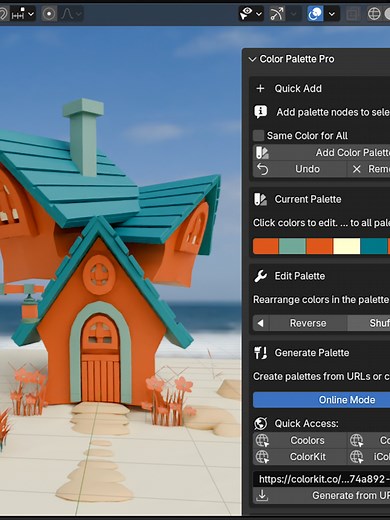Click the wrench icon beside Edit Palette
The width and height of the screenshot is (390, 520).
pyautogui.click(x=260, y=276)
